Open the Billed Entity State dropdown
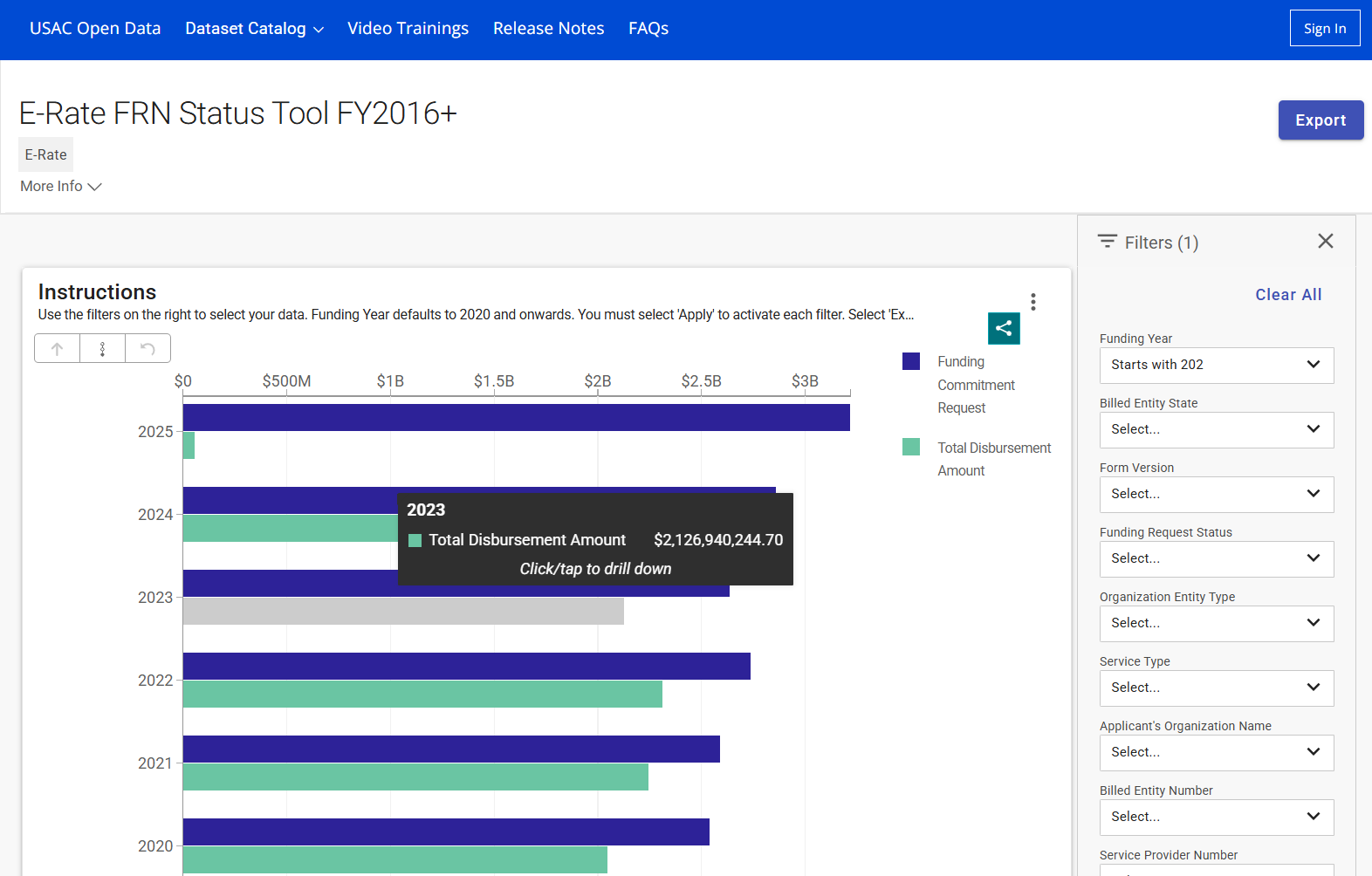 pos(1216,429)
